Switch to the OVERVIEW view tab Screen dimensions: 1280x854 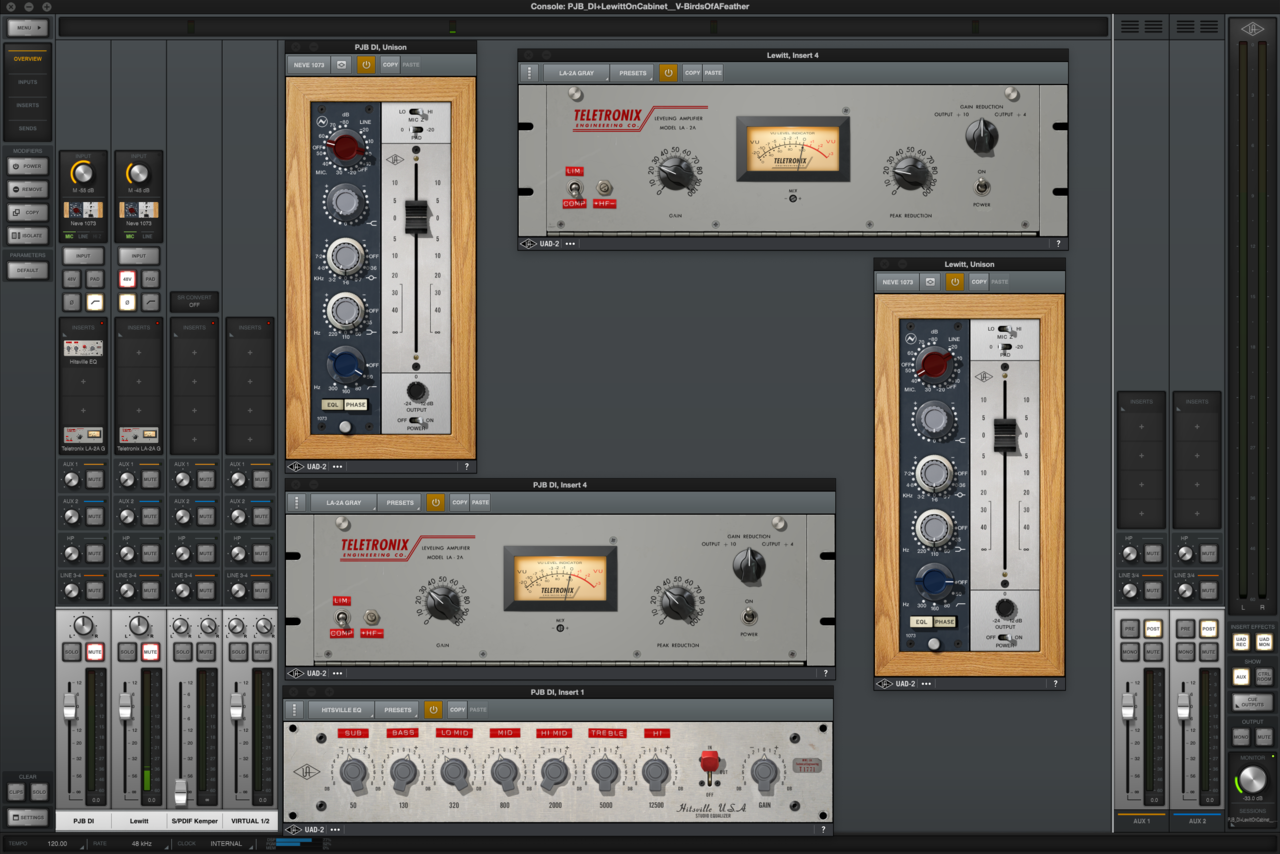tap(27, 59)
